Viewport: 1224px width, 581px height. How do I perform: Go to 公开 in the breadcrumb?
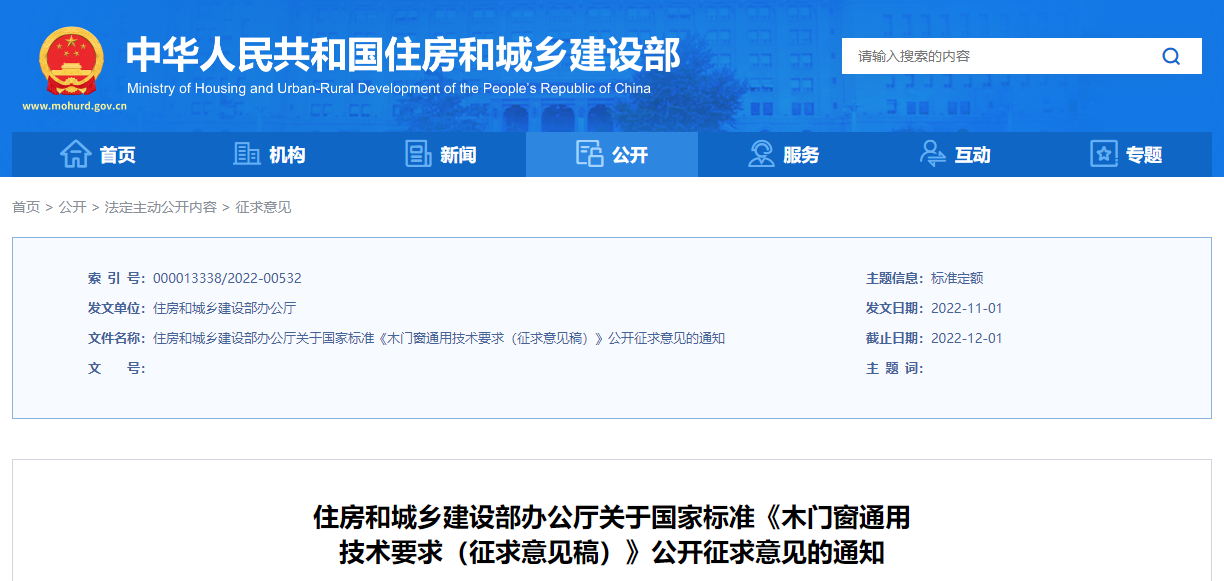(x=72, y=207)
